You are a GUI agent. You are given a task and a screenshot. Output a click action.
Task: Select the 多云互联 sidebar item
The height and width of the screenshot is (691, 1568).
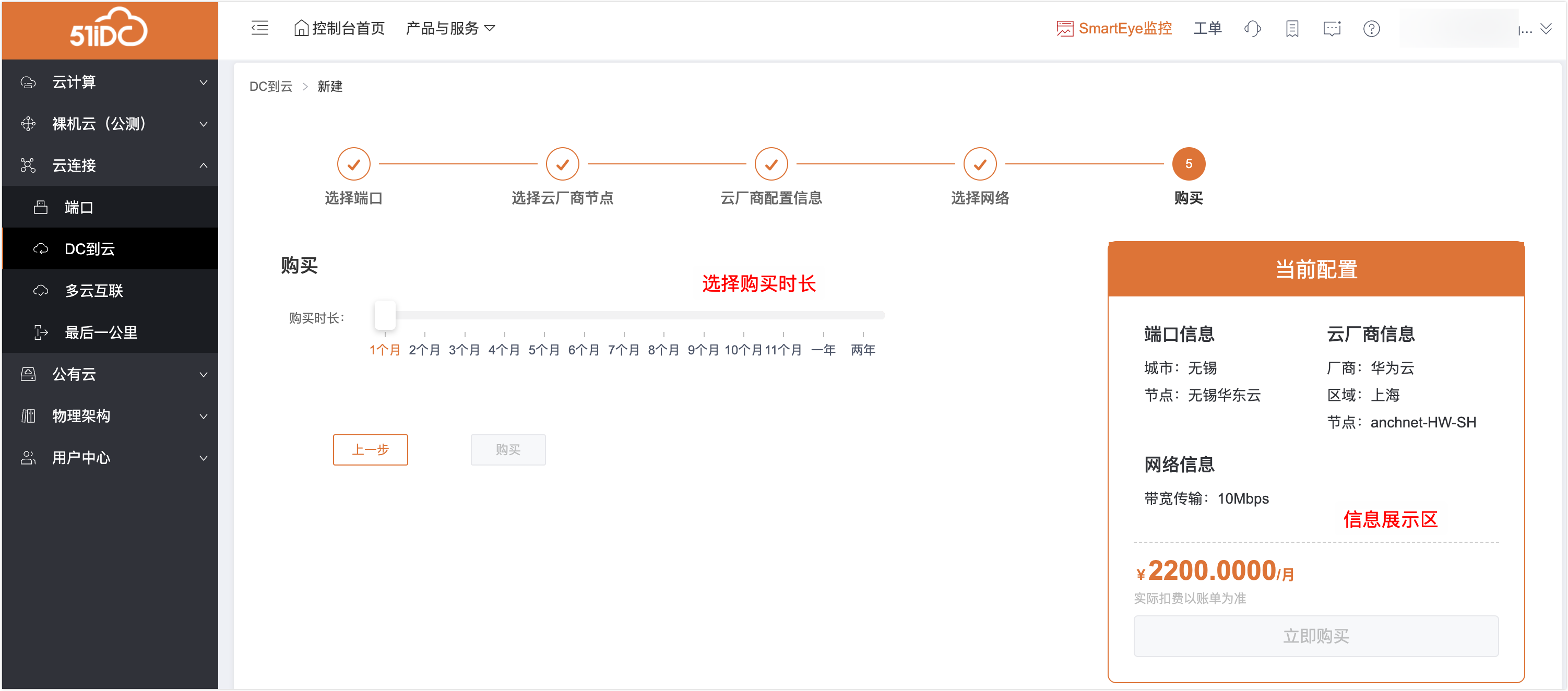coord(94,291)
